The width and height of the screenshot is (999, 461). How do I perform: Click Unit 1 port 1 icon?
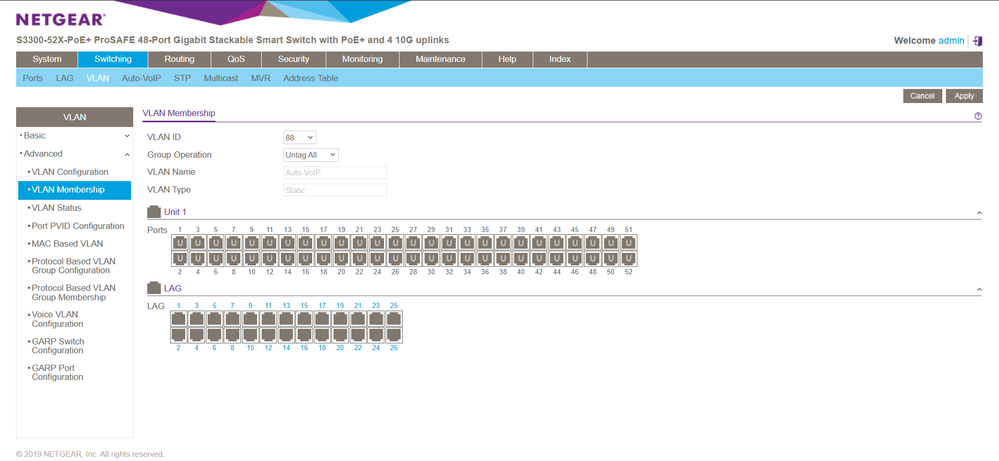coord(180,243)
